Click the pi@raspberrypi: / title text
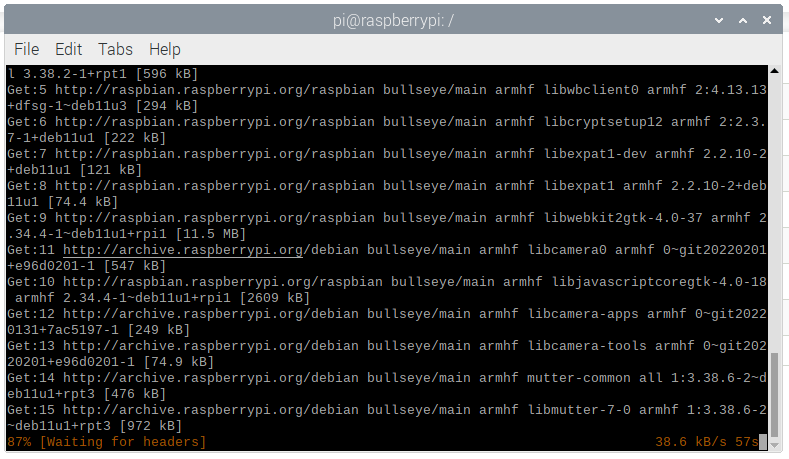This screenshot has height=459, width=789. [393, 21]
